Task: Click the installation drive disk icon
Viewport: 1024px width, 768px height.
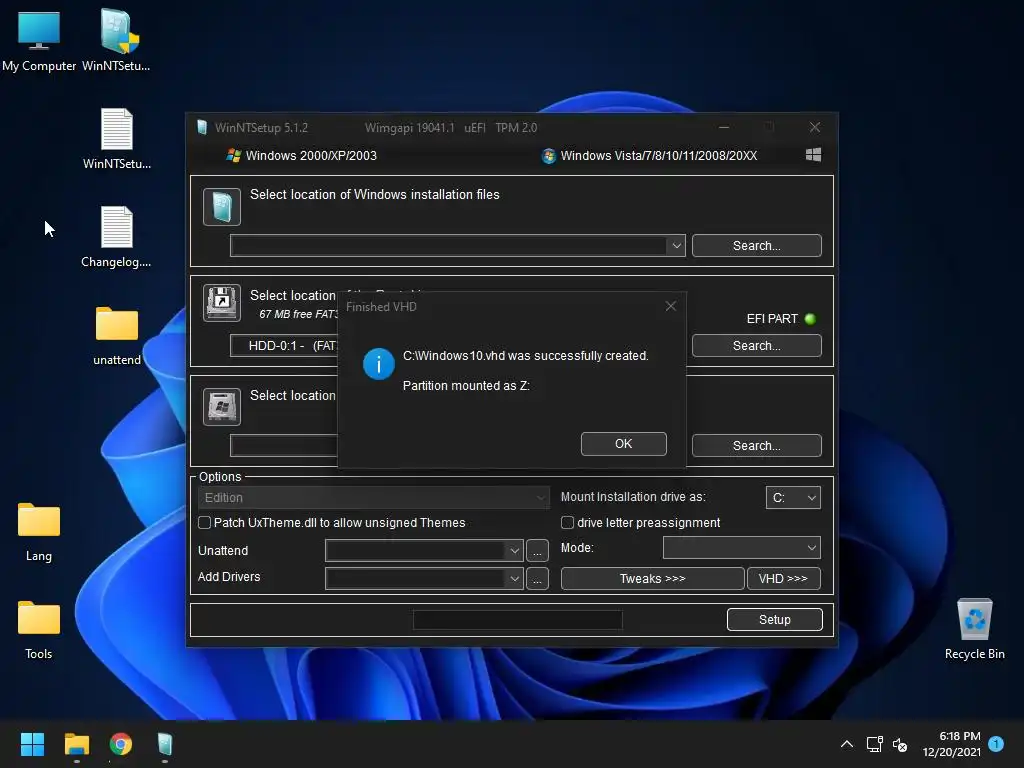Action: pos(222,406)
